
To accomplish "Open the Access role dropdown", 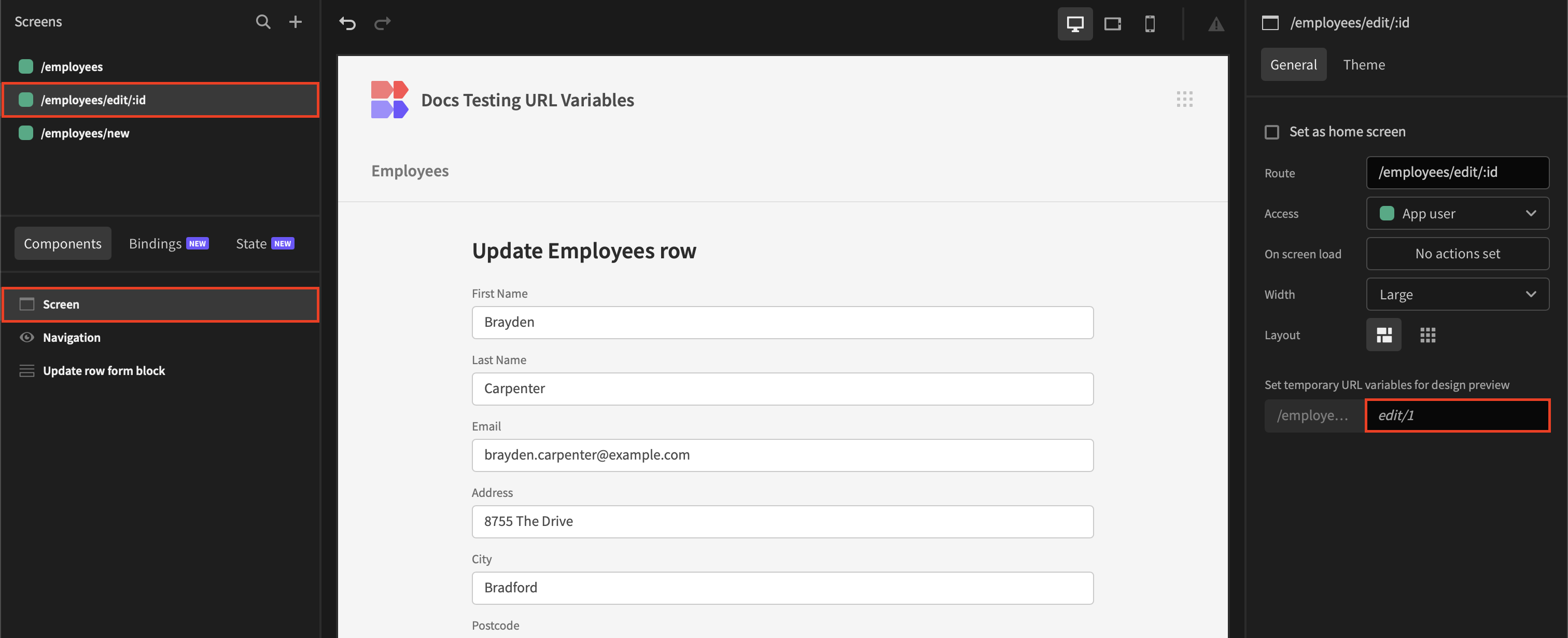I will pyautogui.click(x=1457, y=214).
